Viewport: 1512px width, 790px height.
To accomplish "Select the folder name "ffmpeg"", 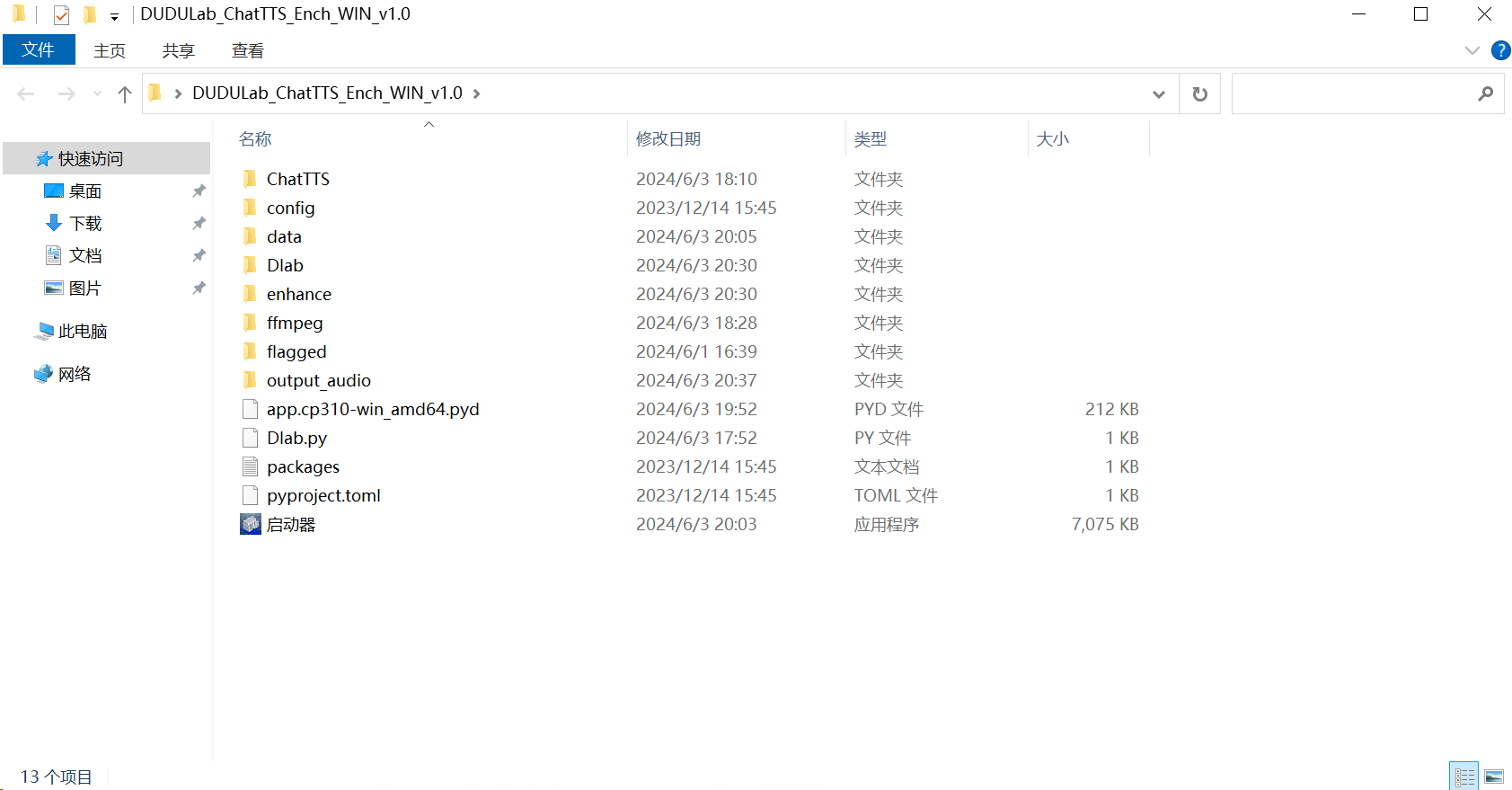I will click(x=295, y=323).
